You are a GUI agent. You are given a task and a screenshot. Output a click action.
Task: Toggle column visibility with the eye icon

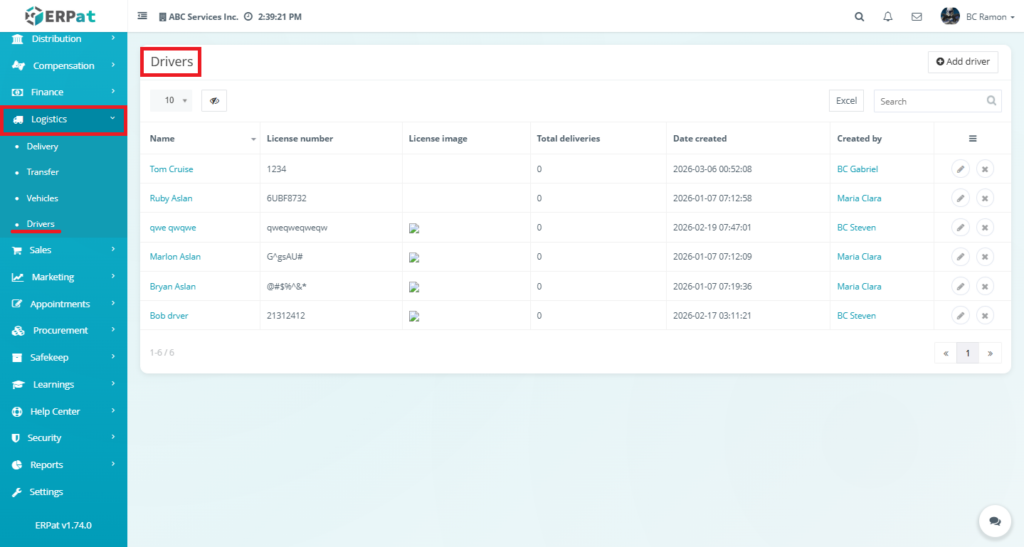(x=214, y=101)
